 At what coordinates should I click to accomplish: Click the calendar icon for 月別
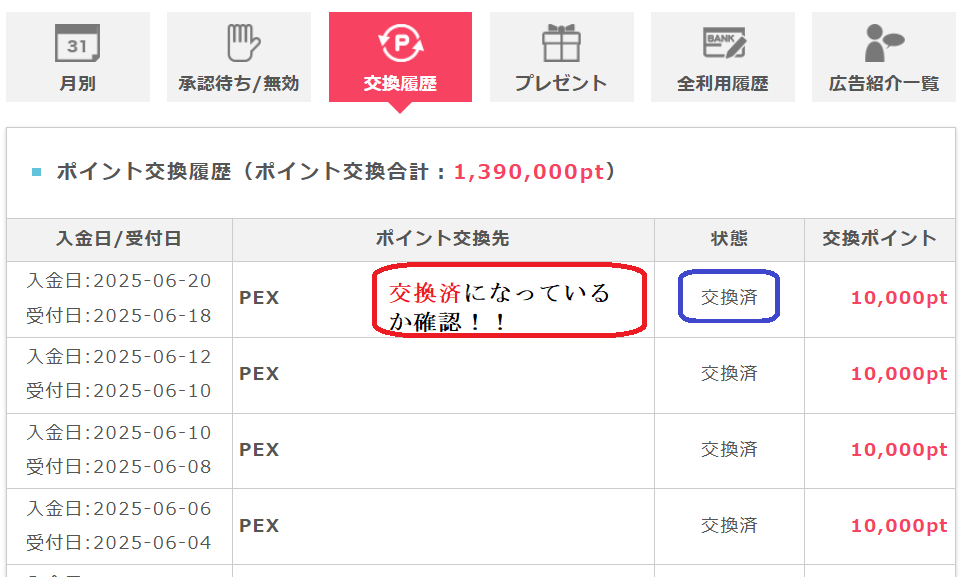(x=77, y=43)
